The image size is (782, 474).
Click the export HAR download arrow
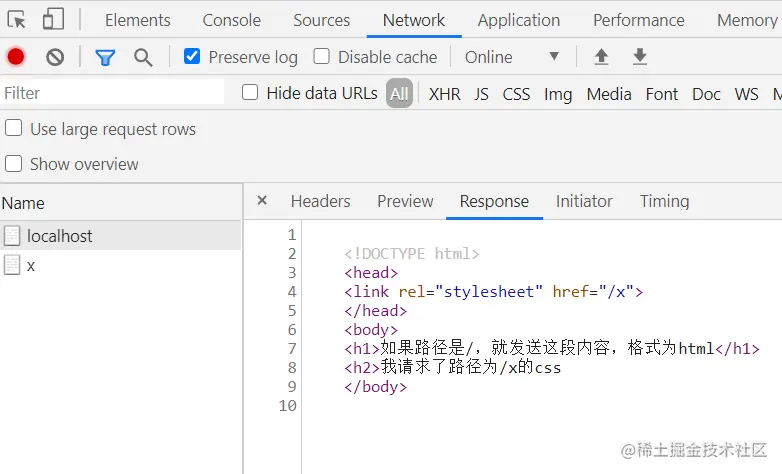640,57
